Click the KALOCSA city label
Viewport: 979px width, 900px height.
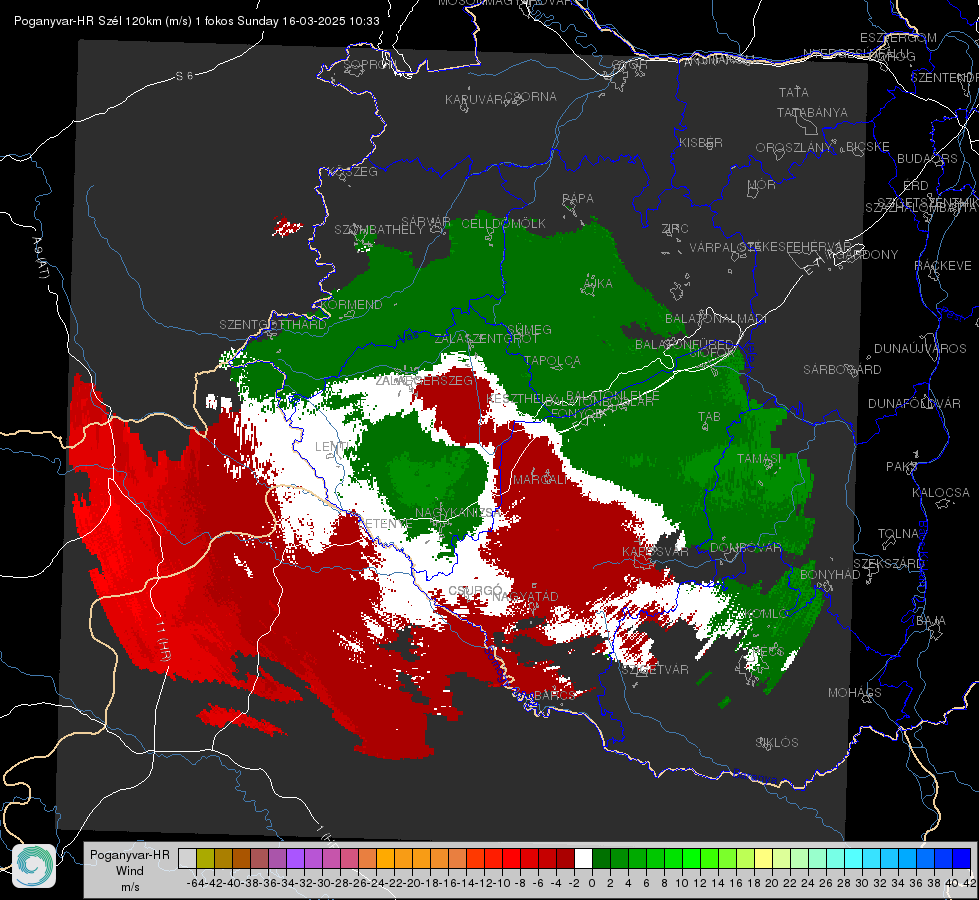[x=941, y=493]
